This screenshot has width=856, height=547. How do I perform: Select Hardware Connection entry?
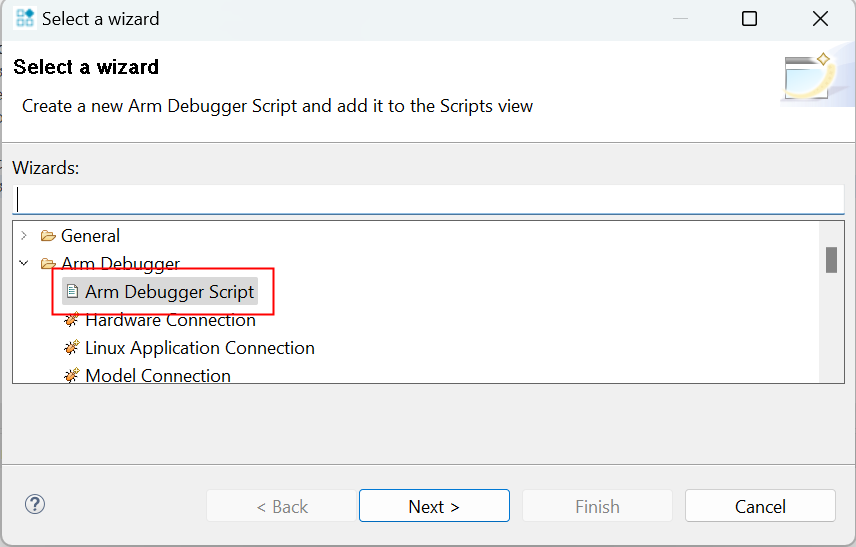coord(170,320)
